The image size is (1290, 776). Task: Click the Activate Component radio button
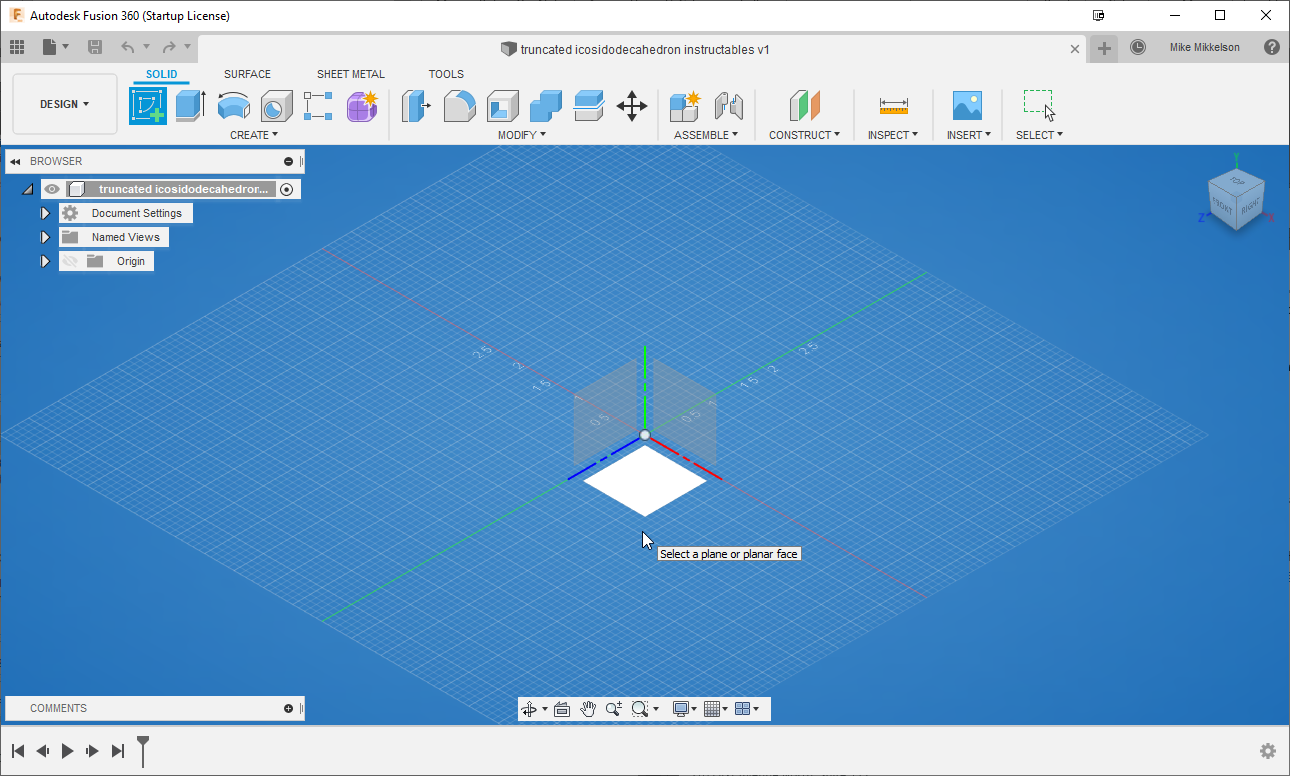click(x=288, y=188)
